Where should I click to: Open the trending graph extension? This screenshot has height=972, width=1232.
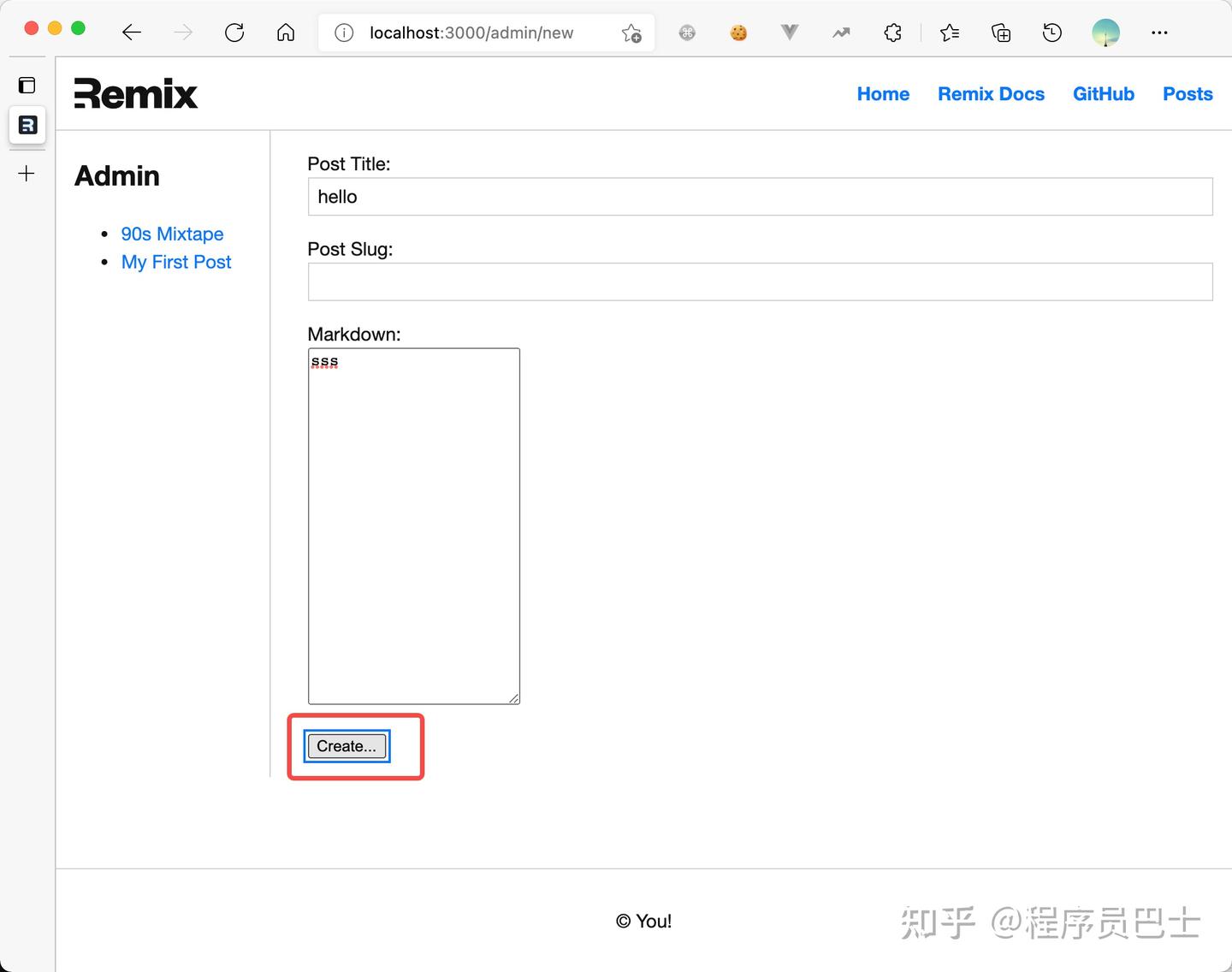point(840,33)
